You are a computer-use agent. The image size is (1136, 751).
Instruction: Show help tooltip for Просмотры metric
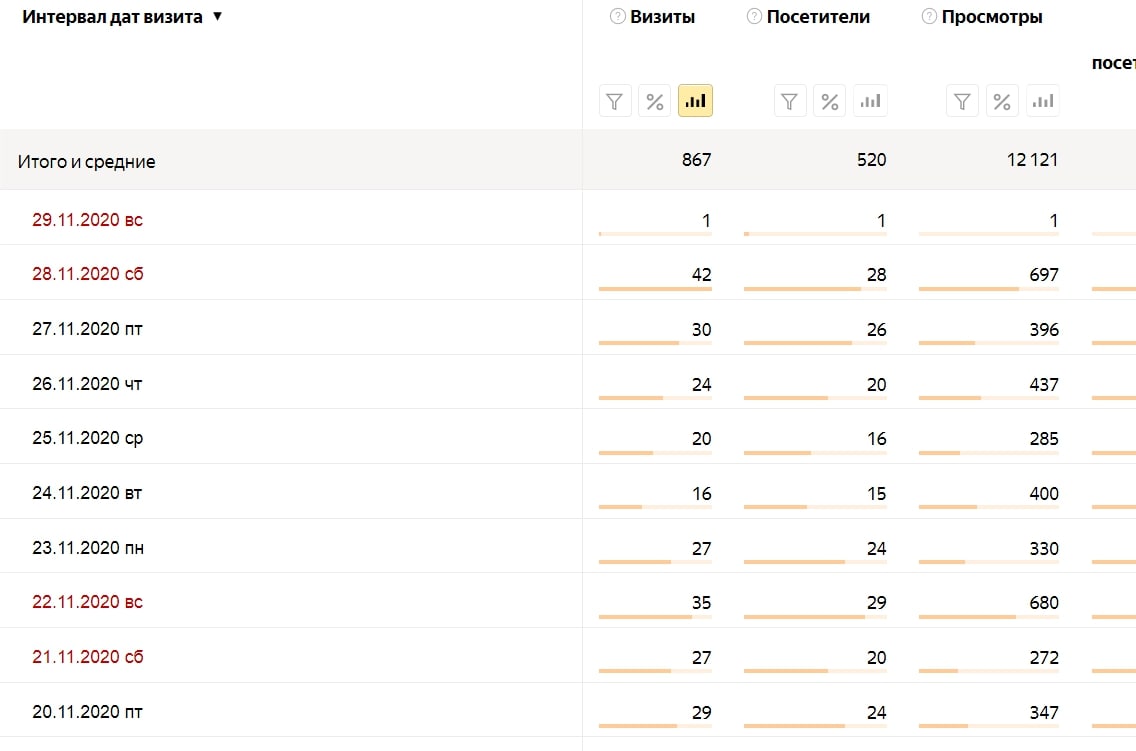pos(929,17)
